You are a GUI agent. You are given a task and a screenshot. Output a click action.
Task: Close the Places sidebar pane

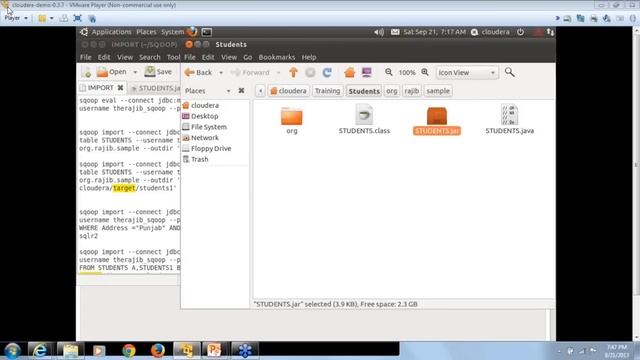click(x=241, y=91)
